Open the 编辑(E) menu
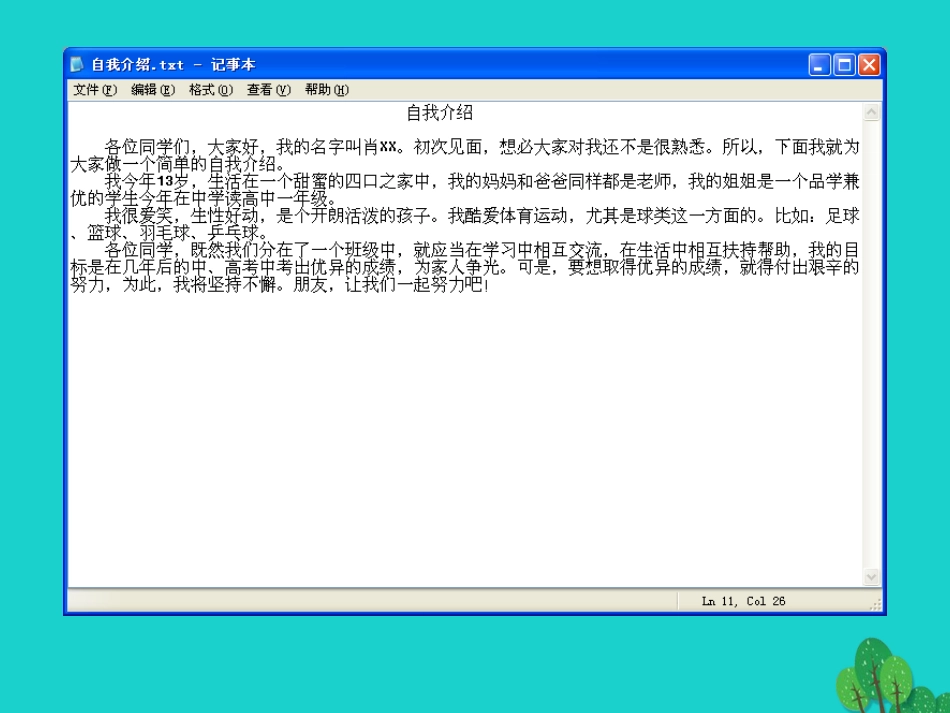 click(x=153, y=90)
